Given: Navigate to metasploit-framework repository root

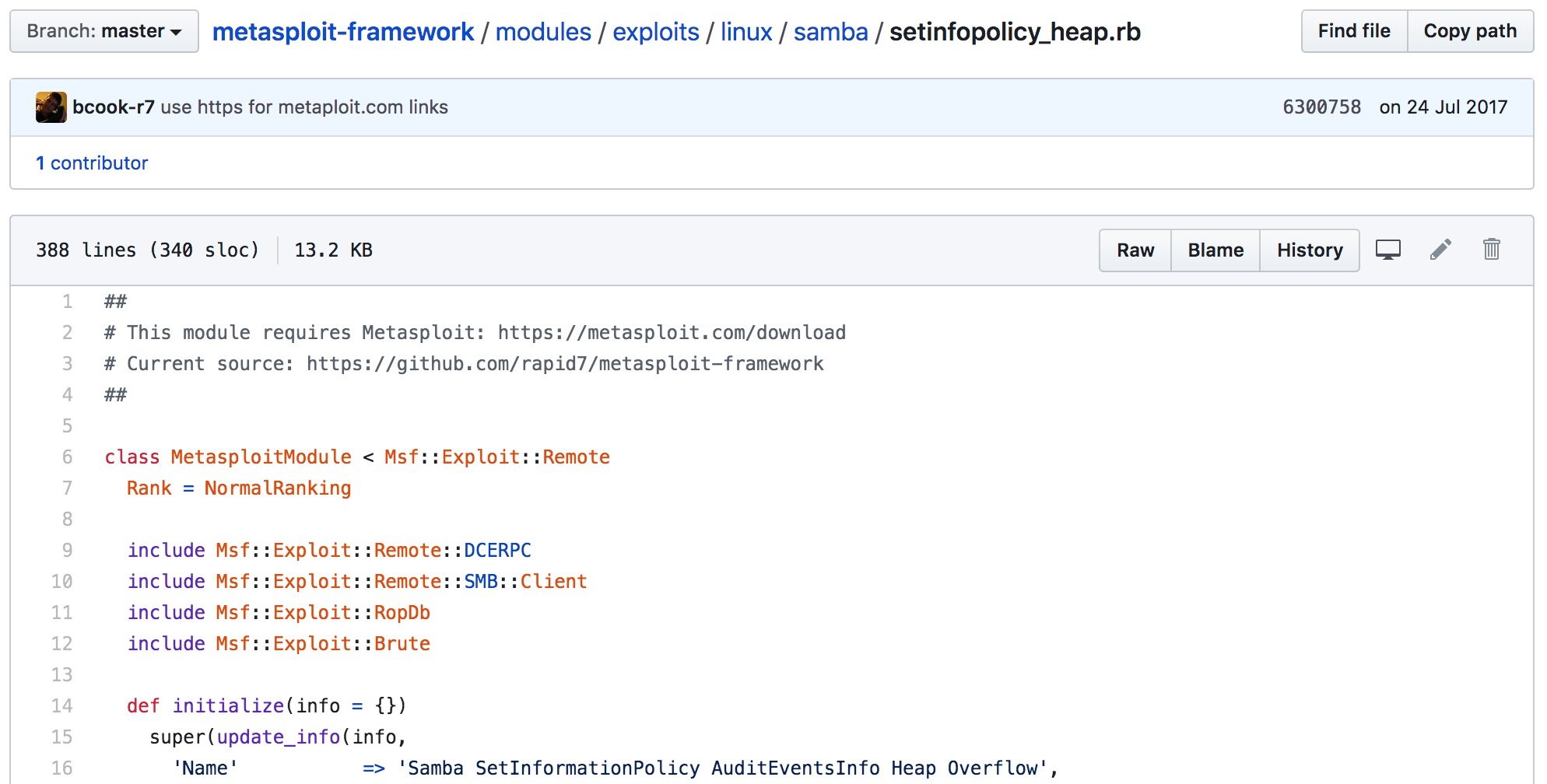Looking at the screenshot, I should [x=343, y=32].
